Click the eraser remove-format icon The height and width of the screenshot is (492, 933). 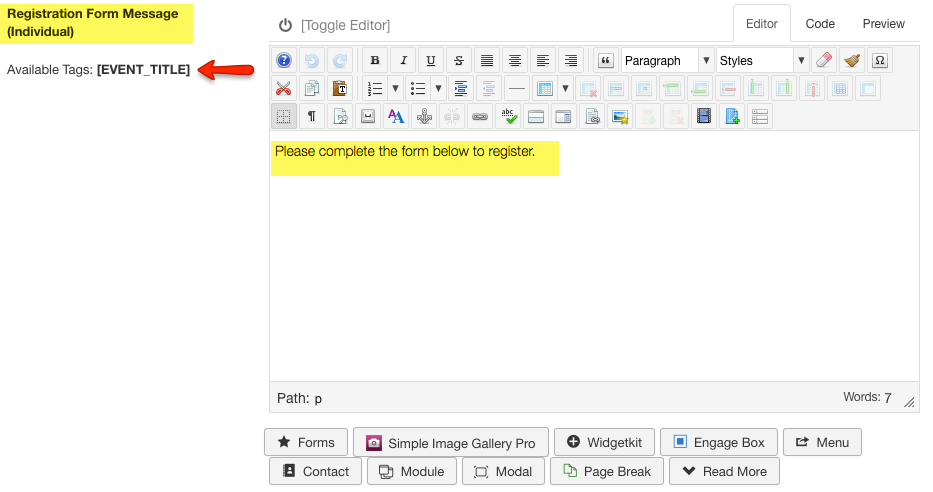pos(824,60)
